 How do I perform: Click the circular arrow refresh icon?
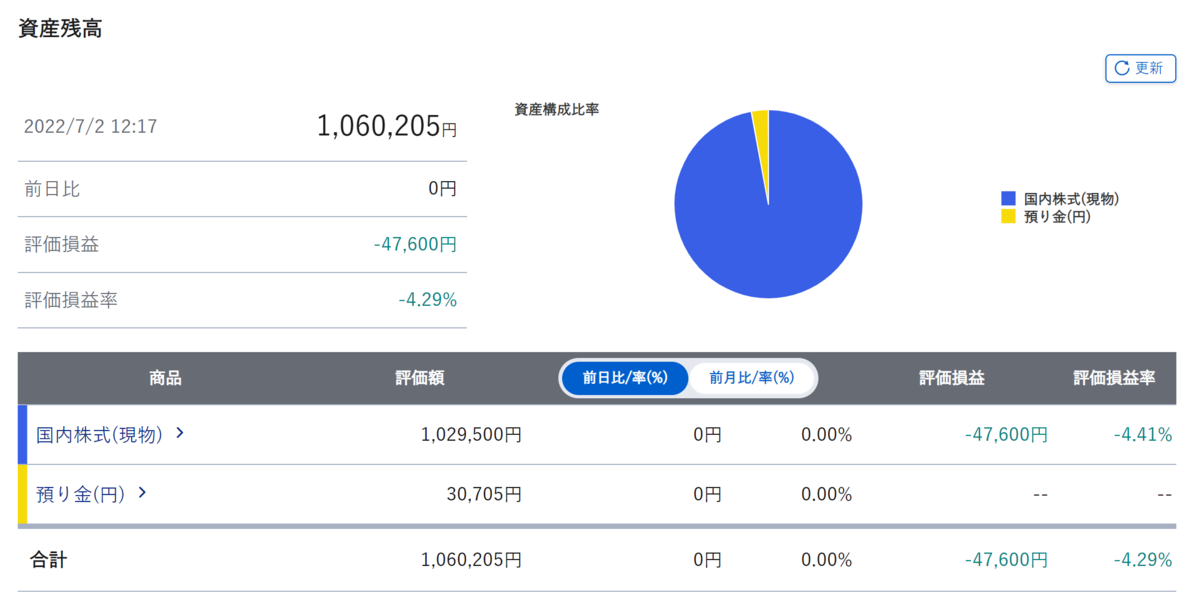[x=1122, y=68]
